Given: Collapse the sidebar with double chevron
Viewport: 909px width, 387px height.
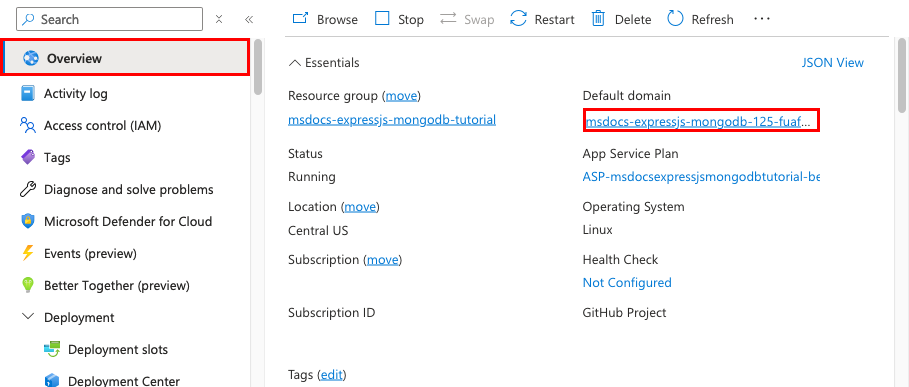Looking at the screenshot, I should pyautogui.click(x=249, y=19).
